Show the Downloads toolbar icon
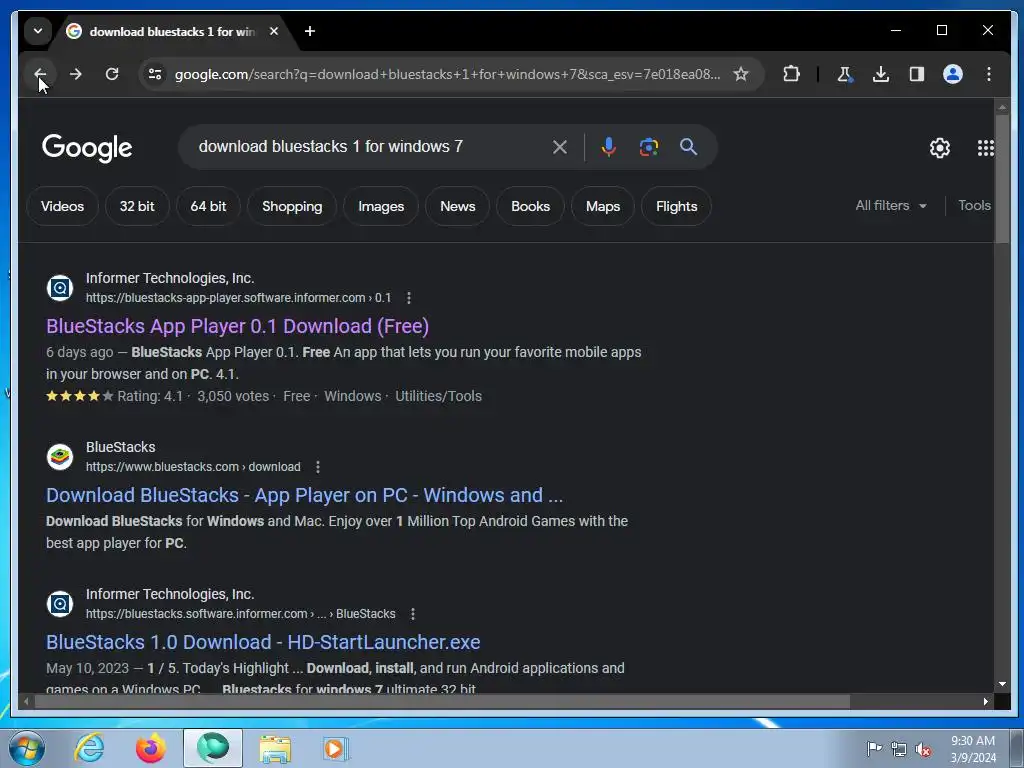Viewport: 1024px width, 768px height. pyautogui.click(x=880, y=74)
